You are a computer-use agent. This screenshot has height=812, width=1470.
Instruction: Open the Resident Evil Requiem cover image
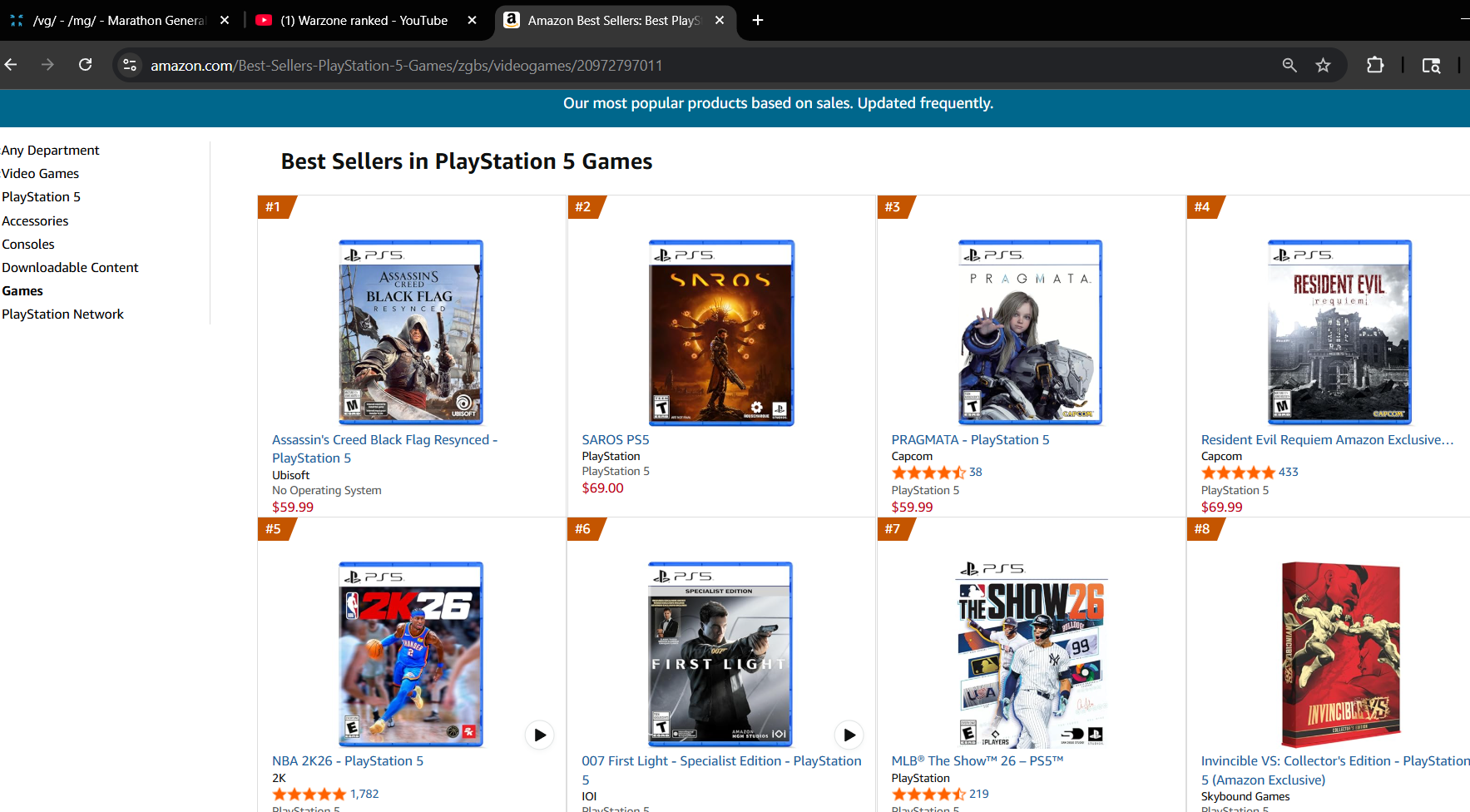[1339, 333]
